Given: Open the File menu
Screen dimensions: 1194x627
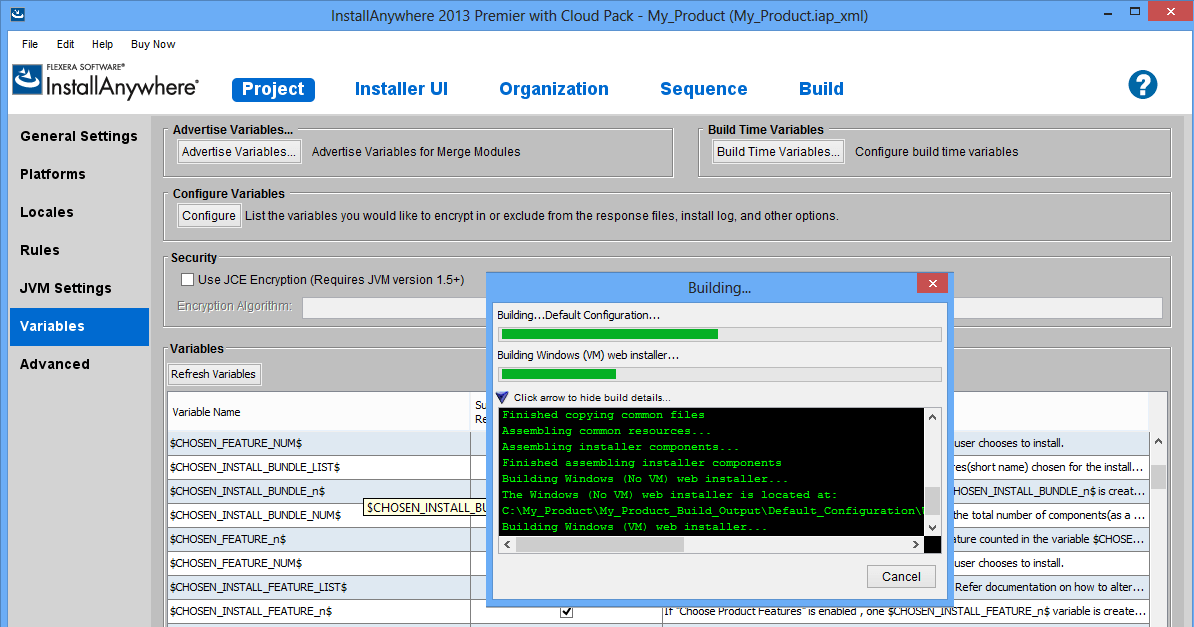Looking at the screenshot, I should pyautogui.click(x=29, y=44).
